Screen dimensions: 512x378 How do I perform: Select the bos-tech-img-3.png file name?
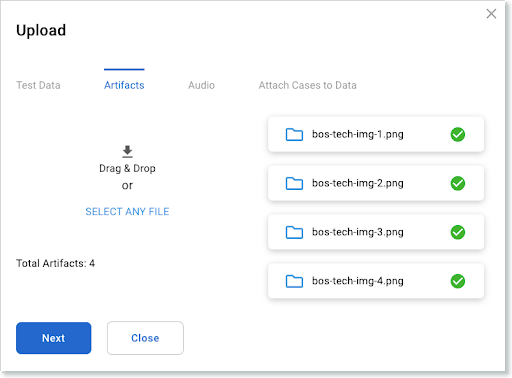pyautogui.click(x=358, y=232)
